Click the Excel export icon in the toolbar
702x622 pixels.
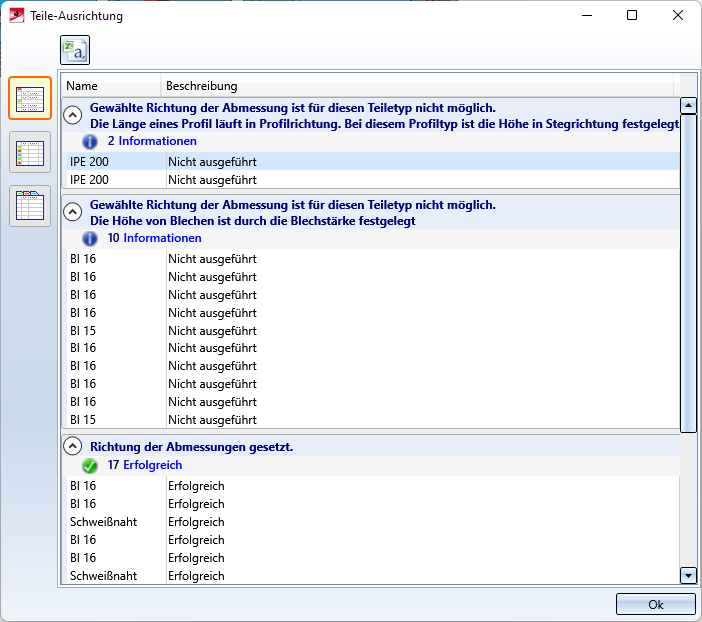(75, 50)
